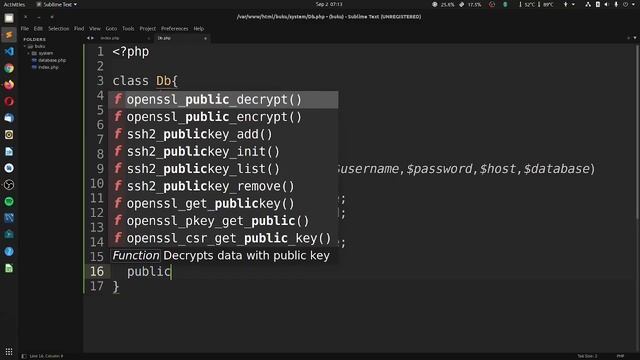Click the Function kind link in tooltip

(136, 256)
